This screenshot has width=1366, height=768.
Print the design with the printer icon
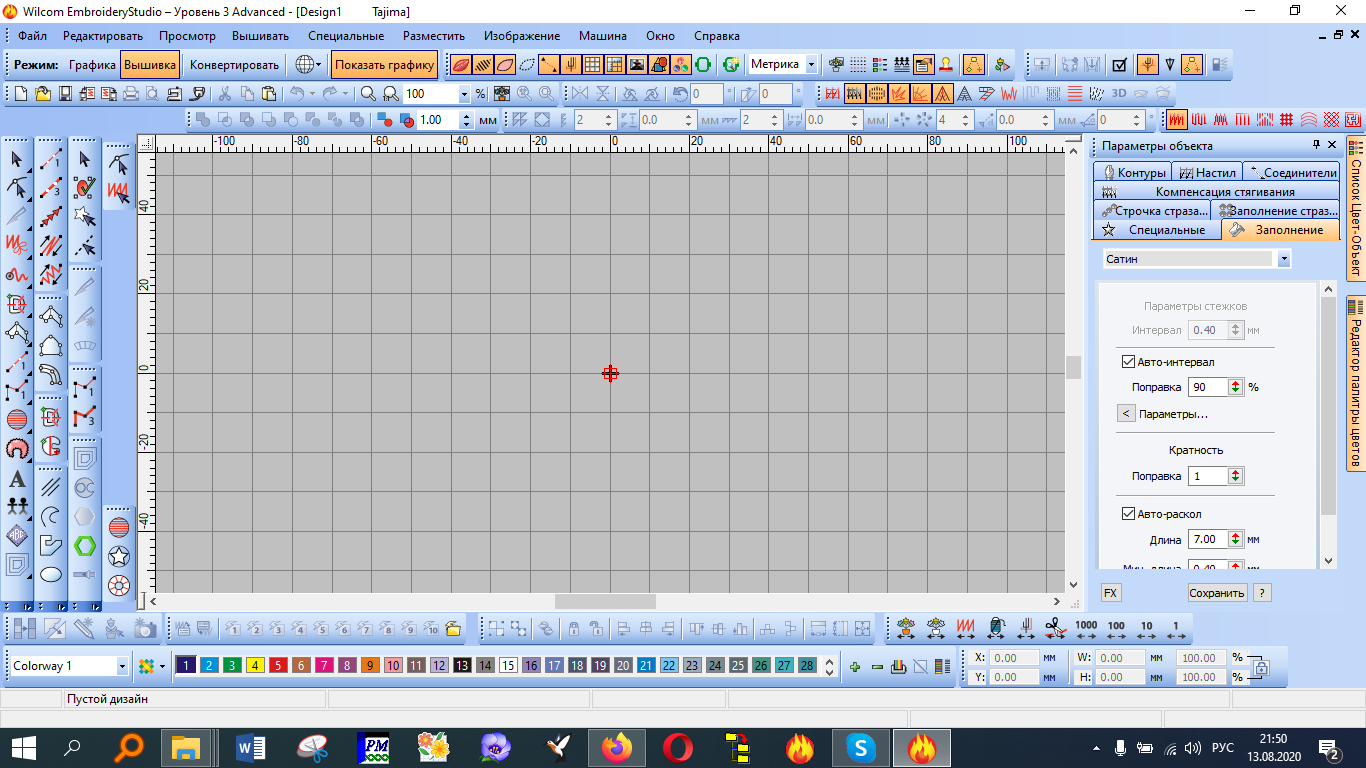coord(130,93)
